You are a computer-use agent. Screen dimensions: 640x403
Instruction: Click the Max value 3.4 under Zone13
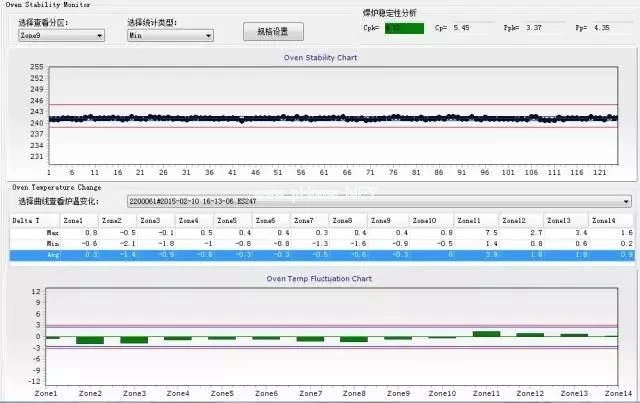coord(581,233)
